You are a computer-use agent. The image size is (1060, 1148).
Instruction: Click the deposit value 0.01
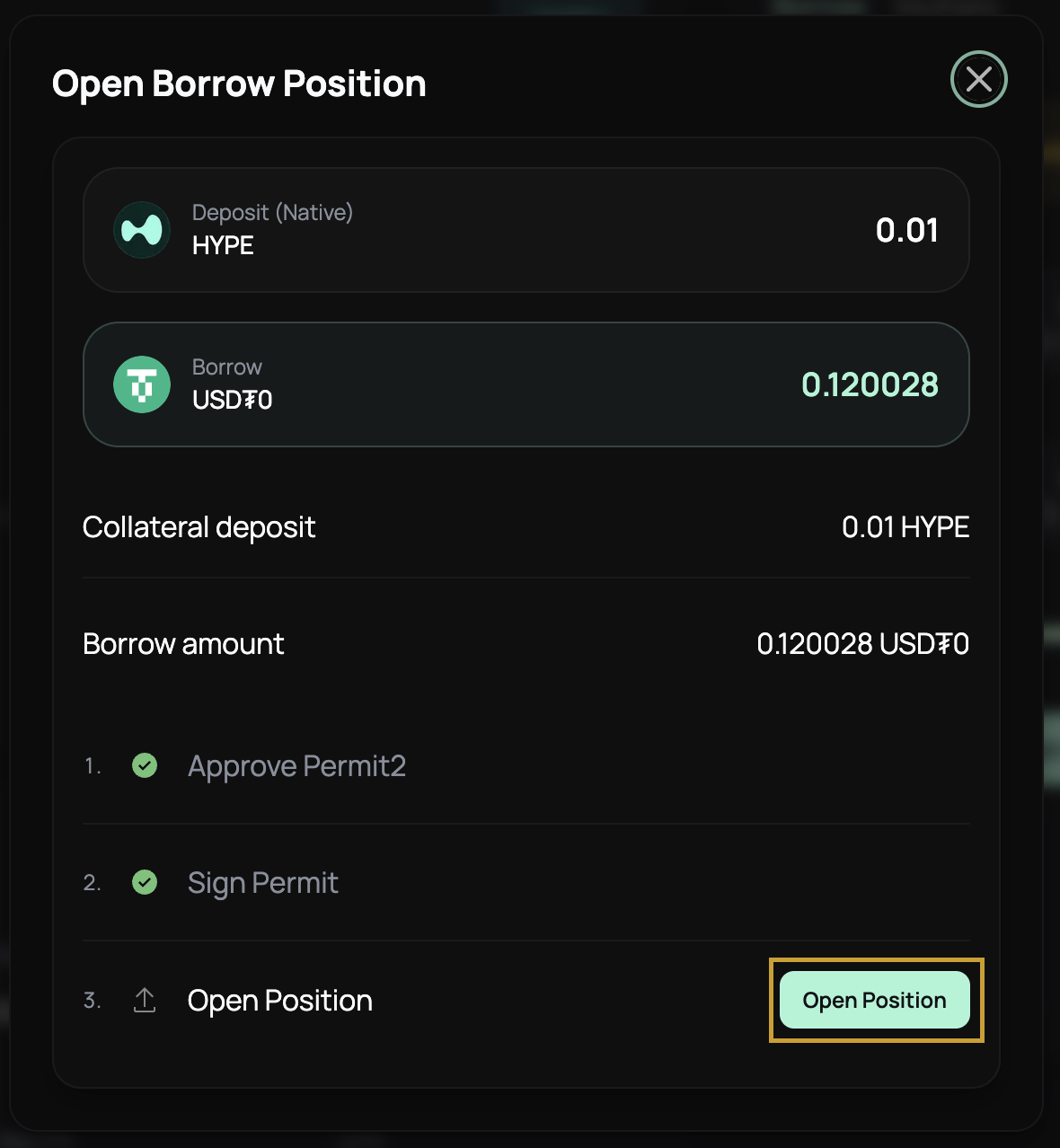click(x=906, y=230)
